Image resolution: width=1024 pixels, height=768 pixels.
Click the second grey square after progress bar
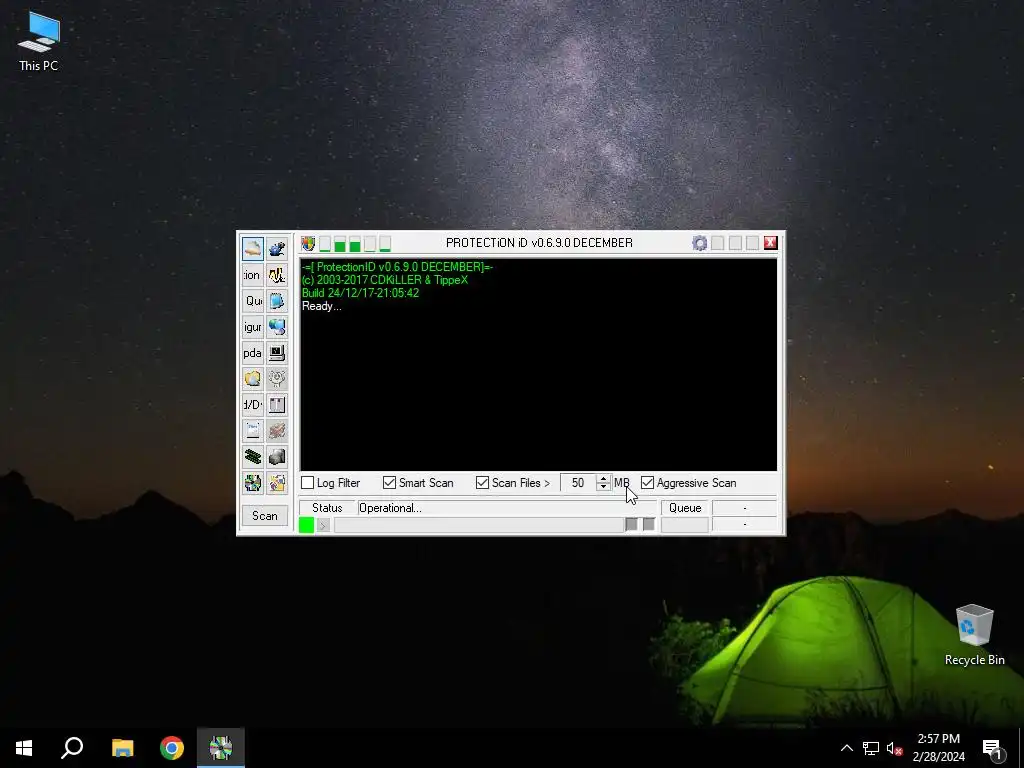tap(648, 524)
